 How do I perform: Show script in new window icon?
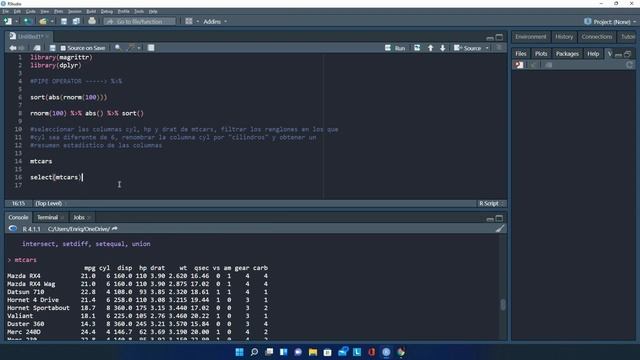pos(37,48)
